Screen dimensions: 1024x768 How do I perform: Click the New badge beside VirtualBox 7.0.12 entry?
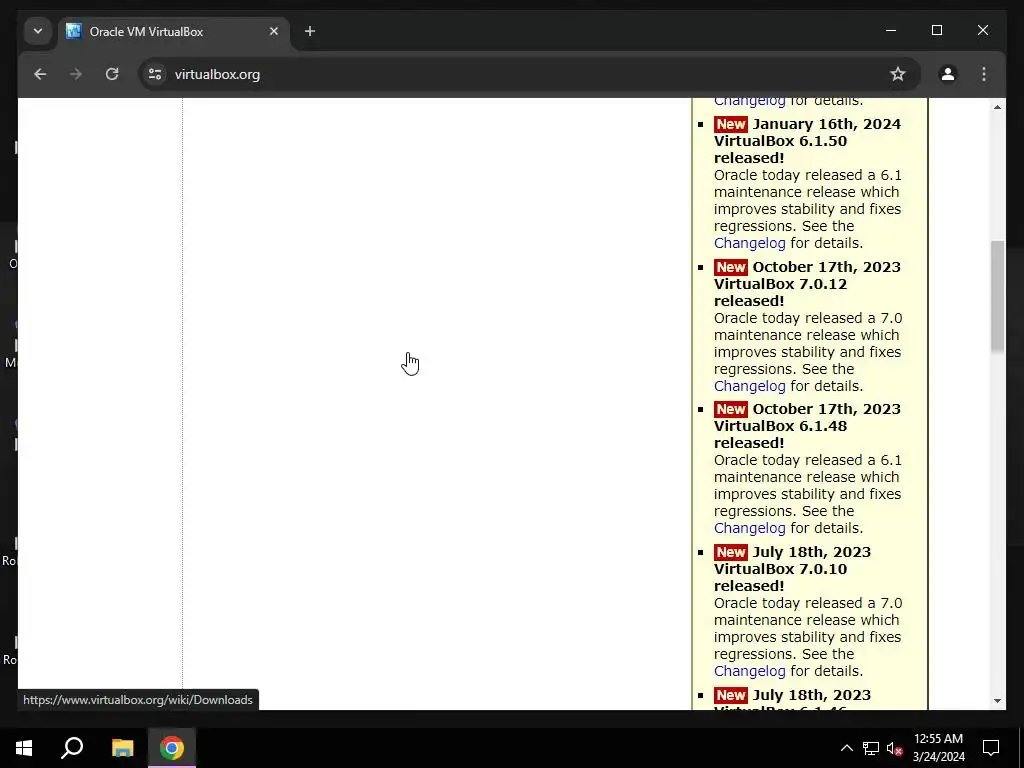pos(731,267)
